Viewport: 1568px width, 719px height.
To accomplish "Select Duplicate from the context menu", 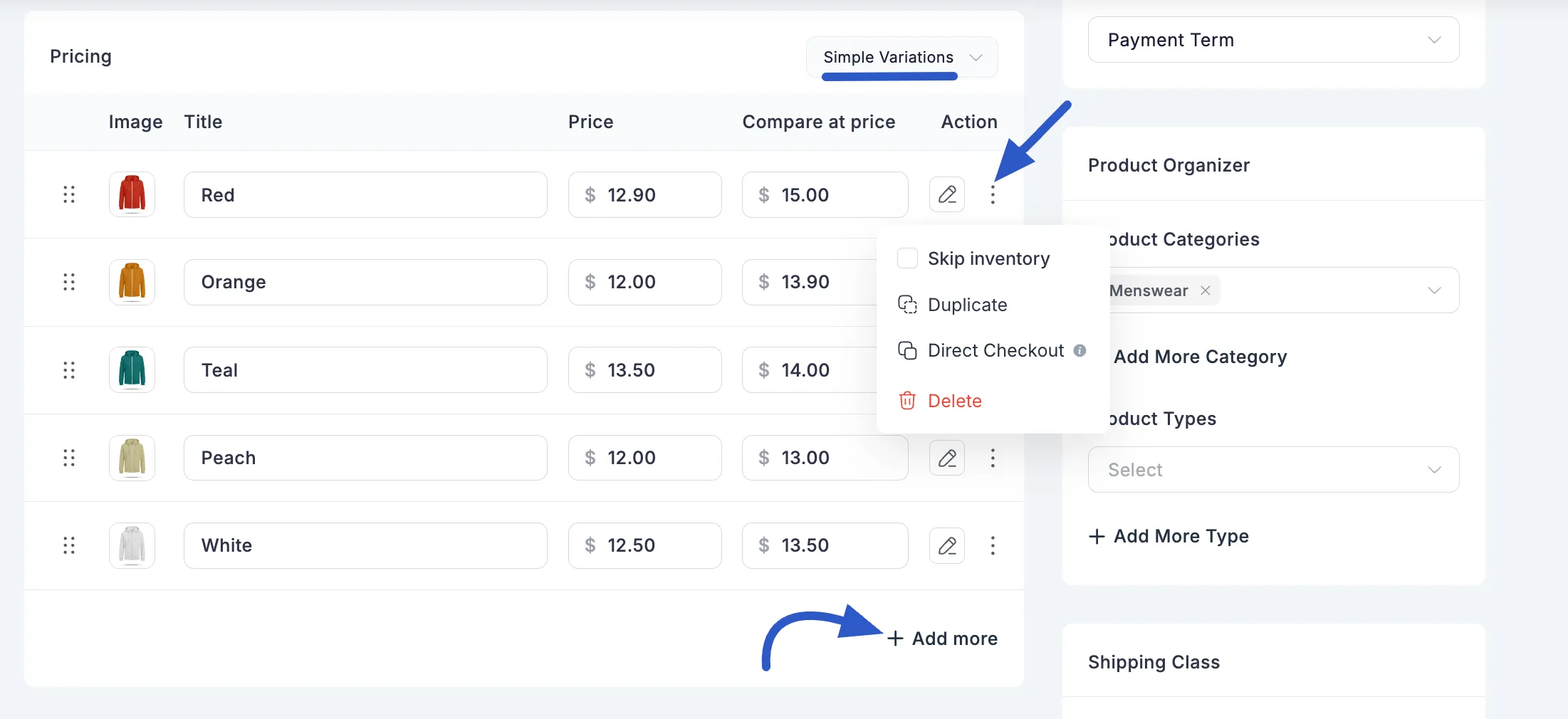I will tap(967, 305).
